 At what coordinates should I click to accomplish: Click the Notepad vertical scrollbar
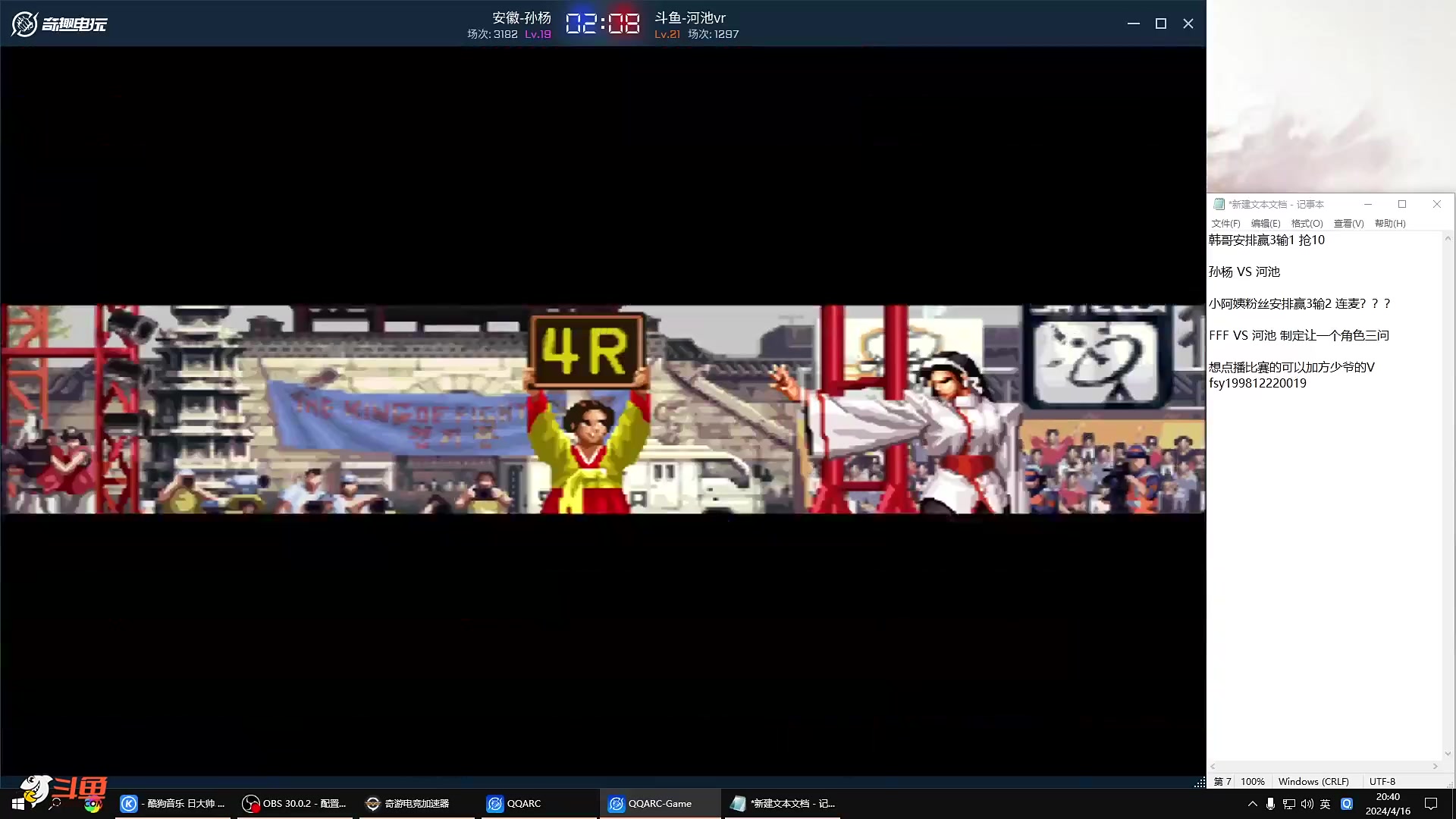click(1447, 493)
